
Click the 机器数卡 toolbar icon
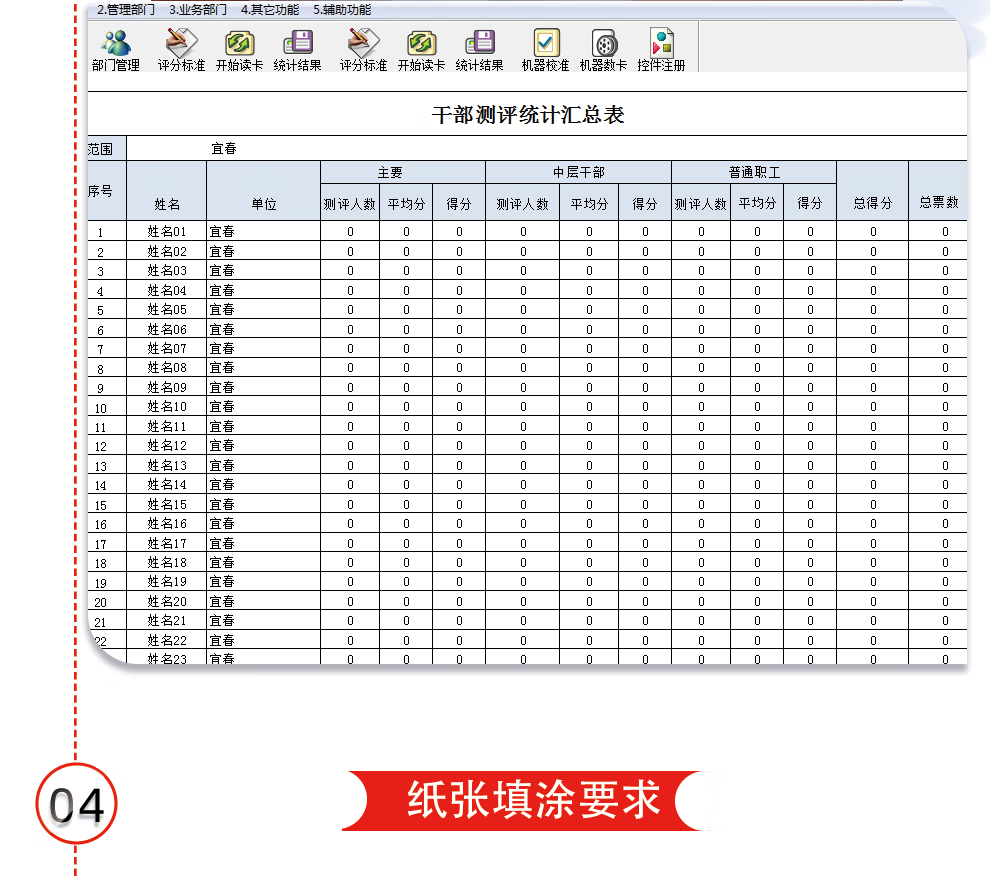pyautogui.click(x=604, y=45)
